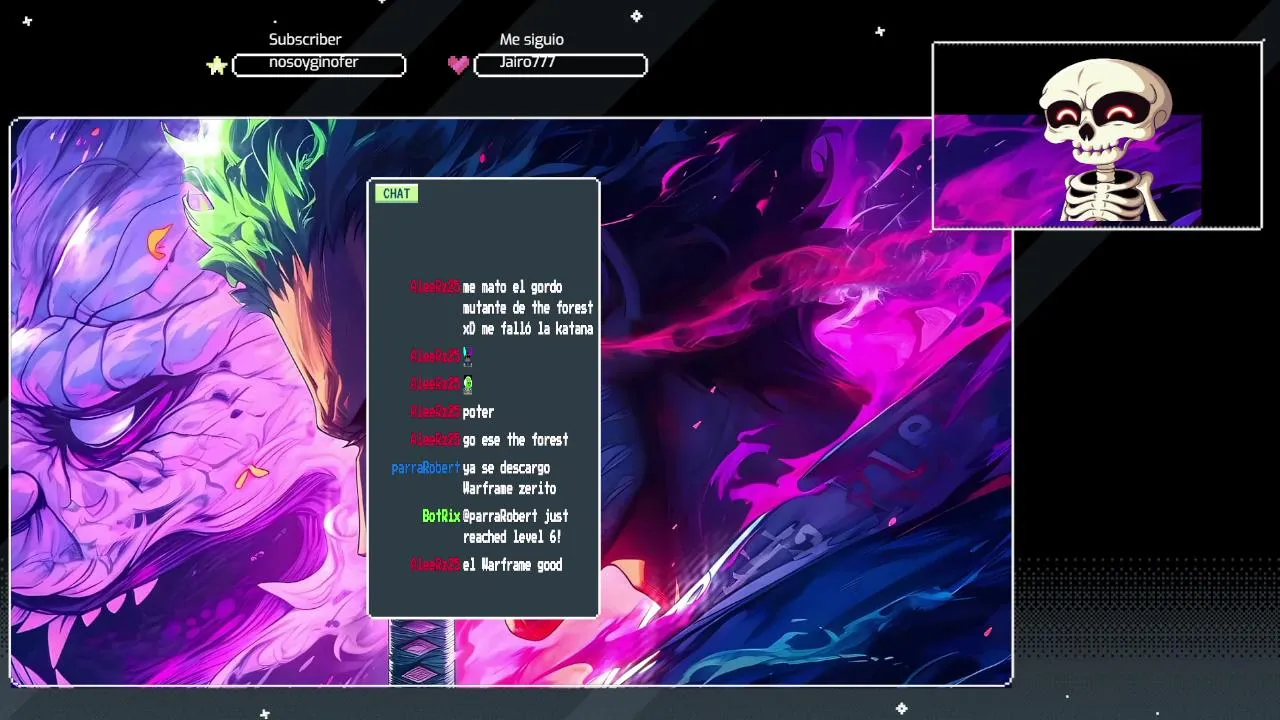1280x720 pixels.
Task: Click AleeRz25 beside 'el Warframe good'
Action: point(435,565)
